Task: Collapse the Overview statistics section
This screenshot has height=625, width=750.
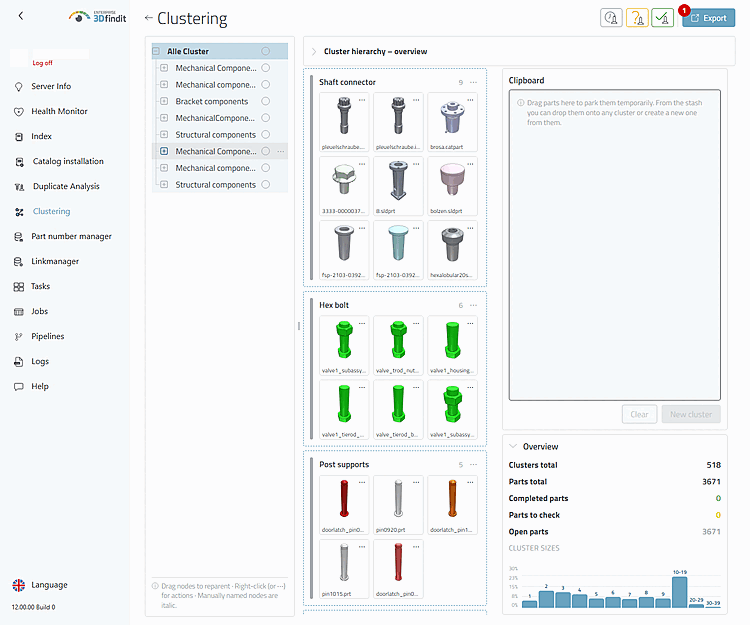Action: coord(513,446)
